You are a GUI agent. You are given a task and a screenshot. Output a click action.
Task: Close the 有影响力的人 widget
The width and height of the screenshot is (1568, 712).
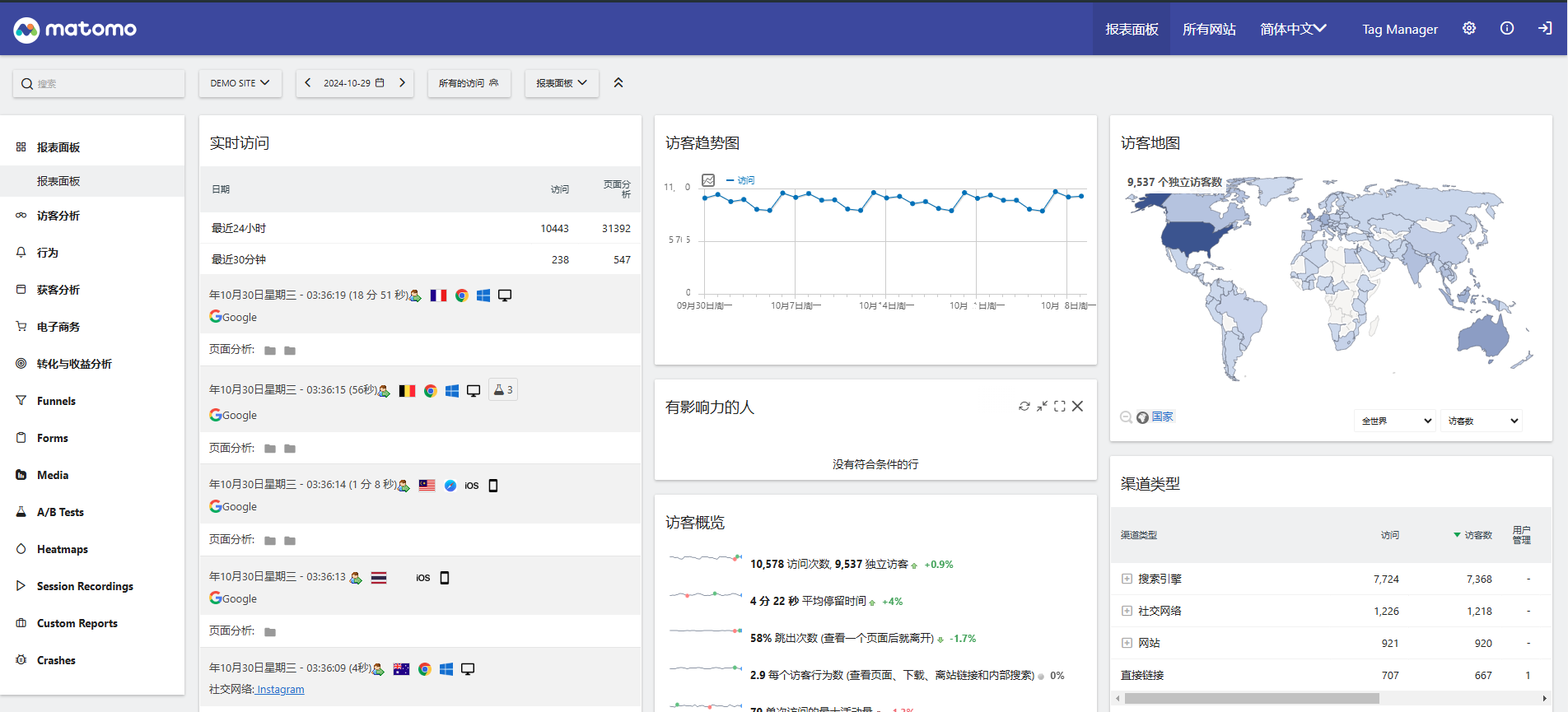click(1077, 406)
